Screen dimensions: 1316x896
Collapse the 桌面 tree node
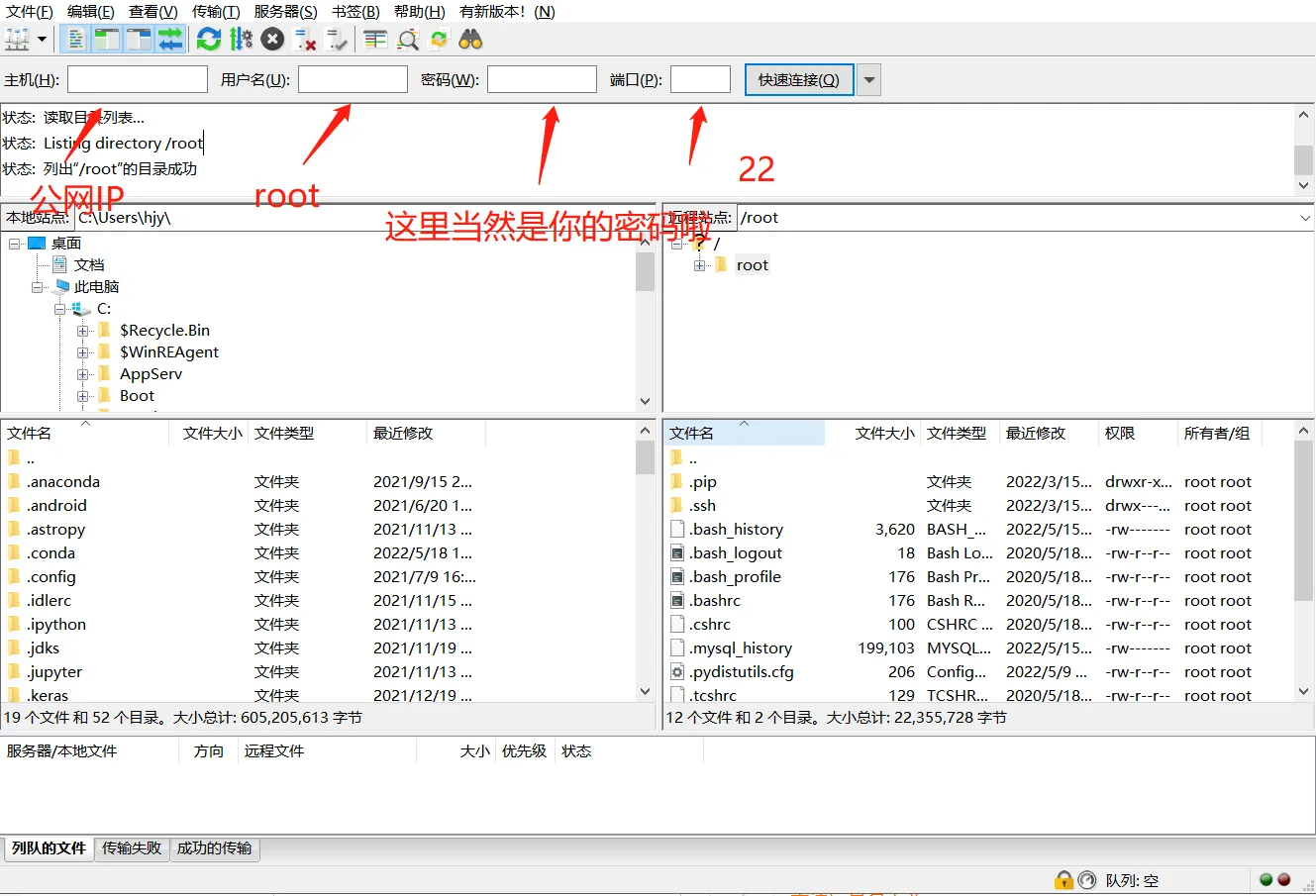pyautogui.click(x=15, y=244)
